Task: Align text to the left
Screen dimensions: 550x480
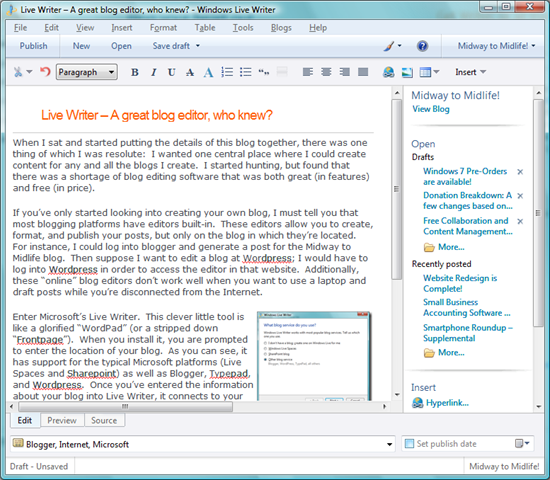Action: (308, 72)
